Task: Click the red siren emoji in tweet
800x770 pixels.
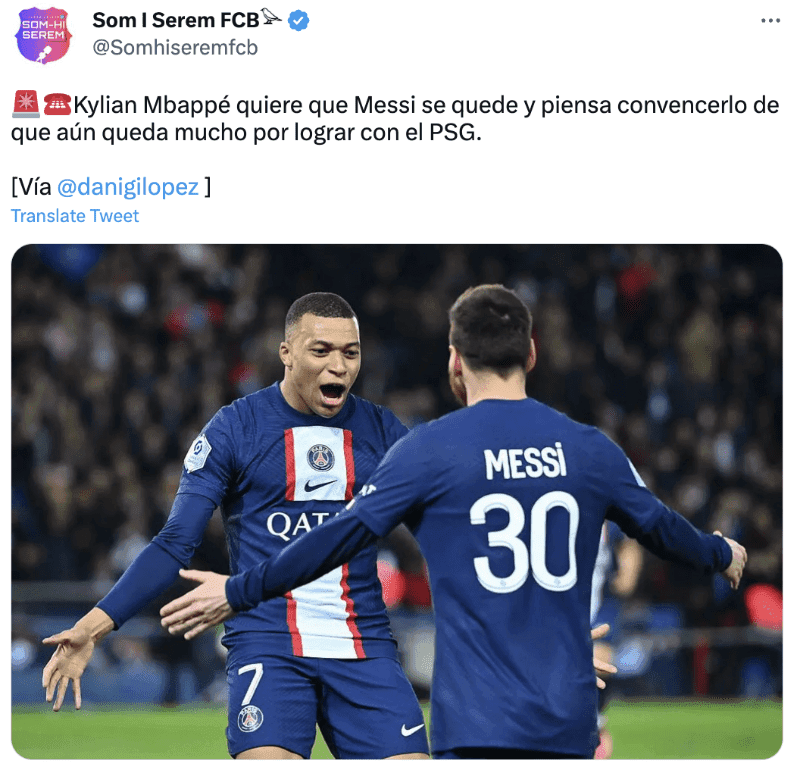Action: tap(26, 104)
